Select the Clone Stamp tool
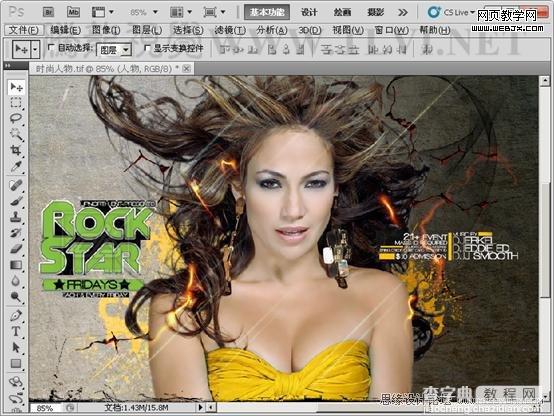The width and height of the screenshot is (554, 416). coord(16,217)
